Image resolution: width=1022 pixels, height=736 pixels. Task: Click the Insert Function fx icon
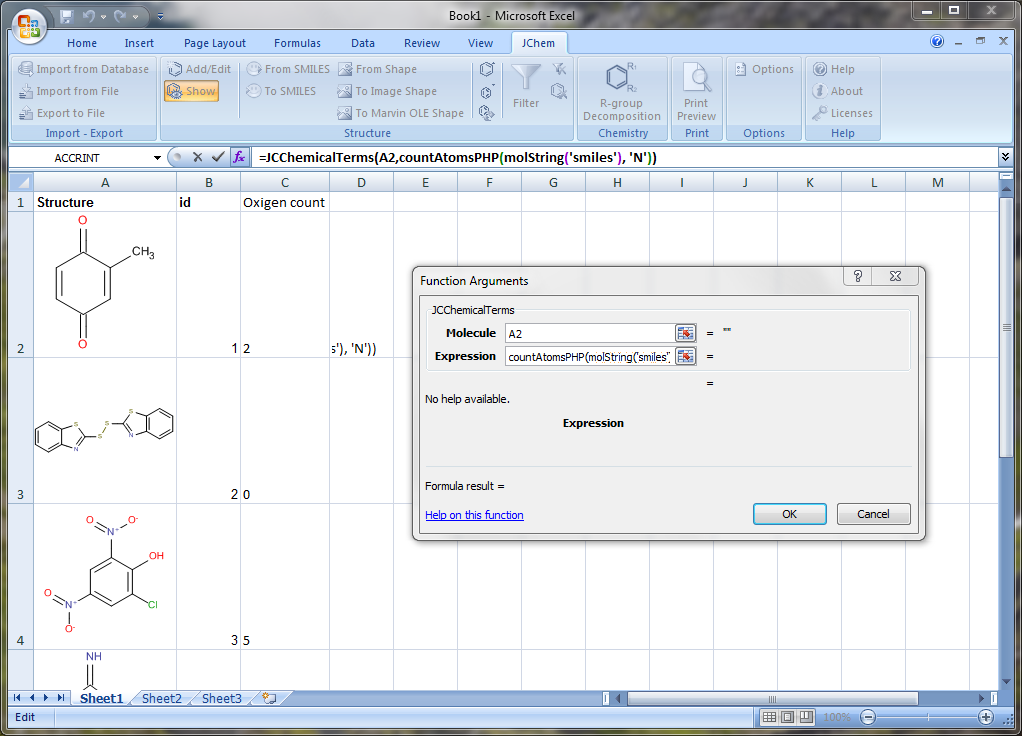(238, 157)
